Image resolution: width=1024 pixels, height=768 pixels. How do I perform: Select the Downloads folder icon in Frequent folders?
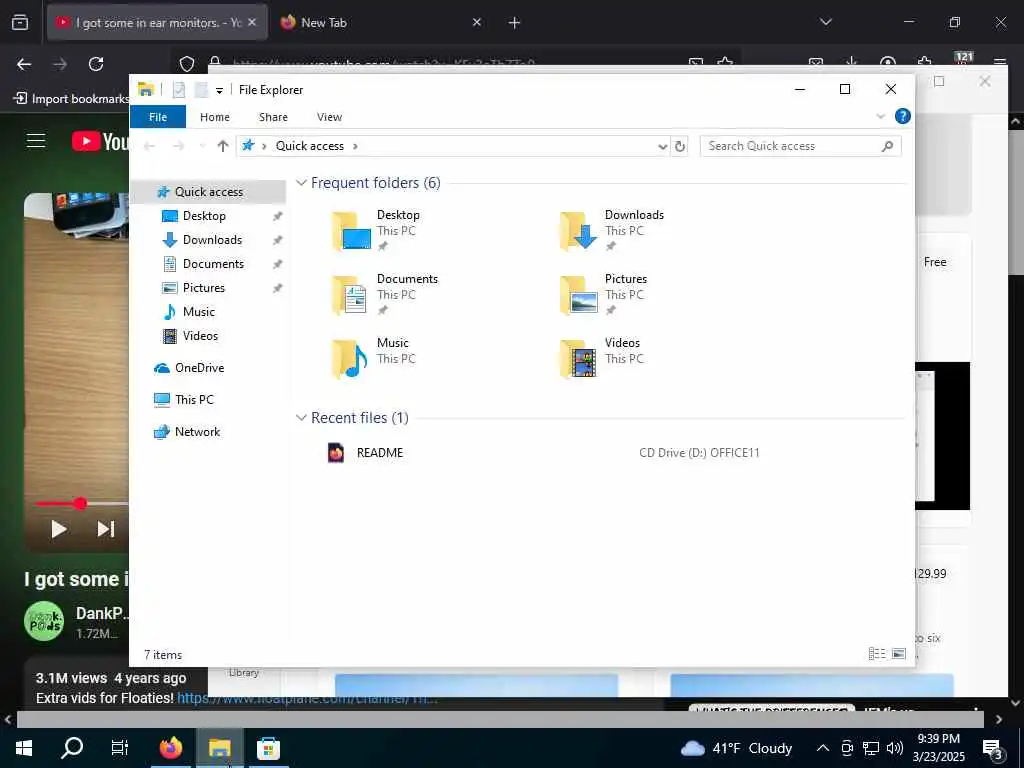[579, 231]
